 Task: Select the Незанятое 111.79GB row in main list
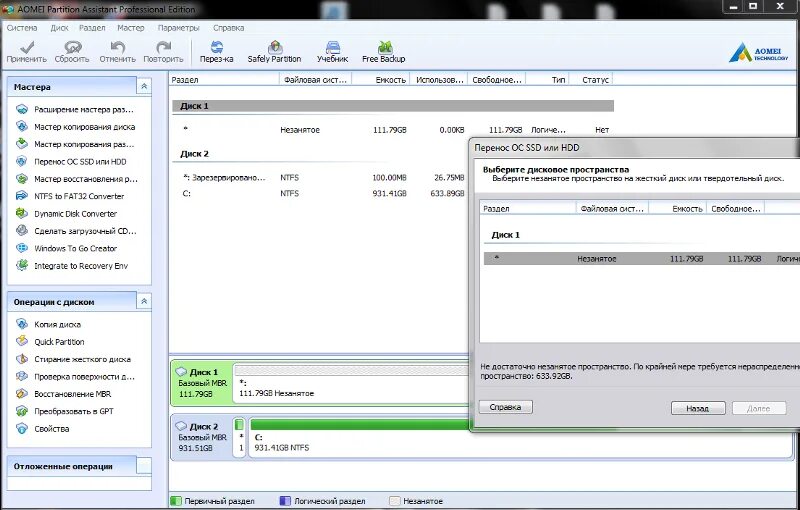(393, 130)
